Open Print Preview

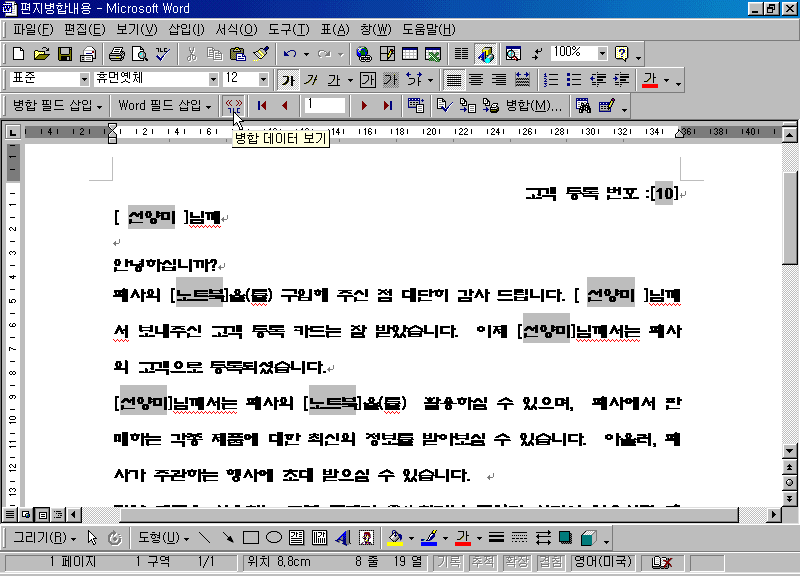click(x=140, y=54)
